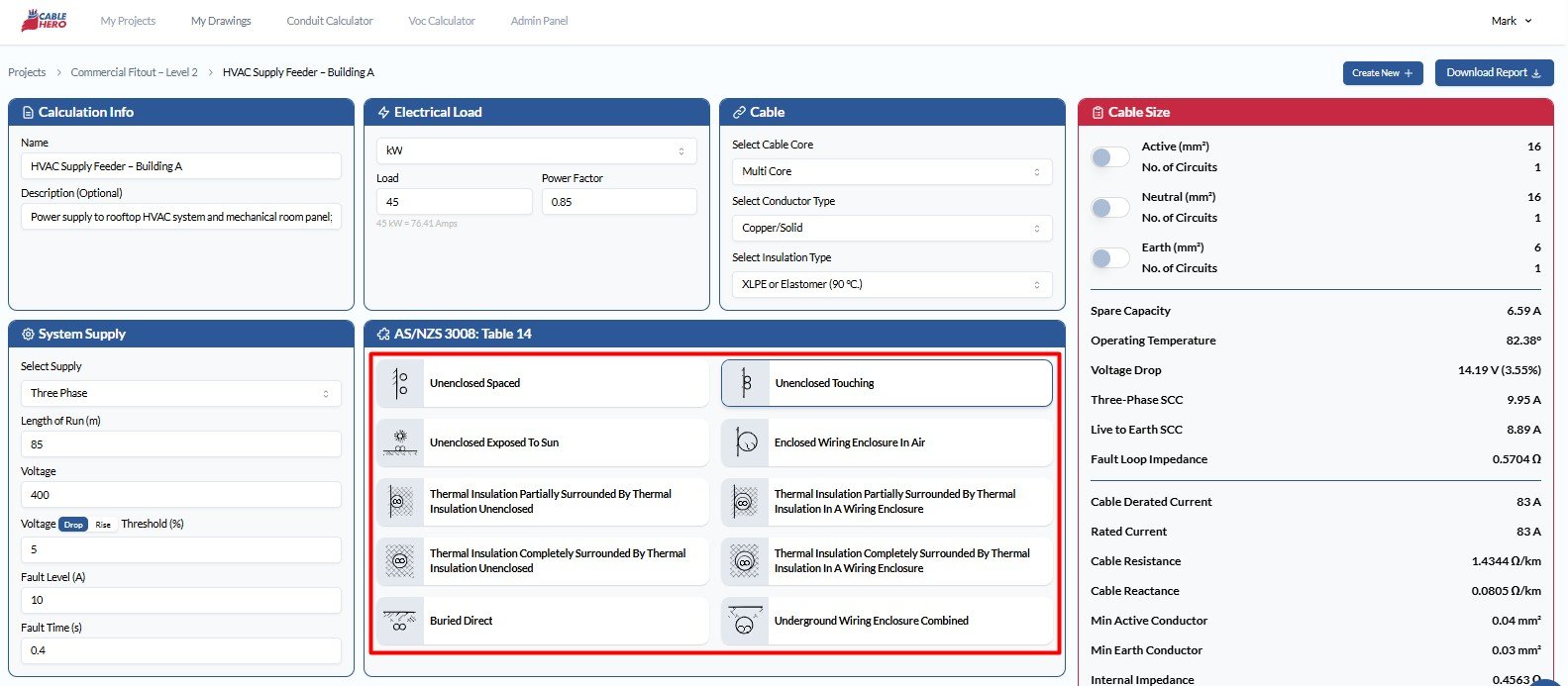The height and width of the screenshot is (686, 1568).
Task: Open the Mark user menu
Action: point(1512,21)
